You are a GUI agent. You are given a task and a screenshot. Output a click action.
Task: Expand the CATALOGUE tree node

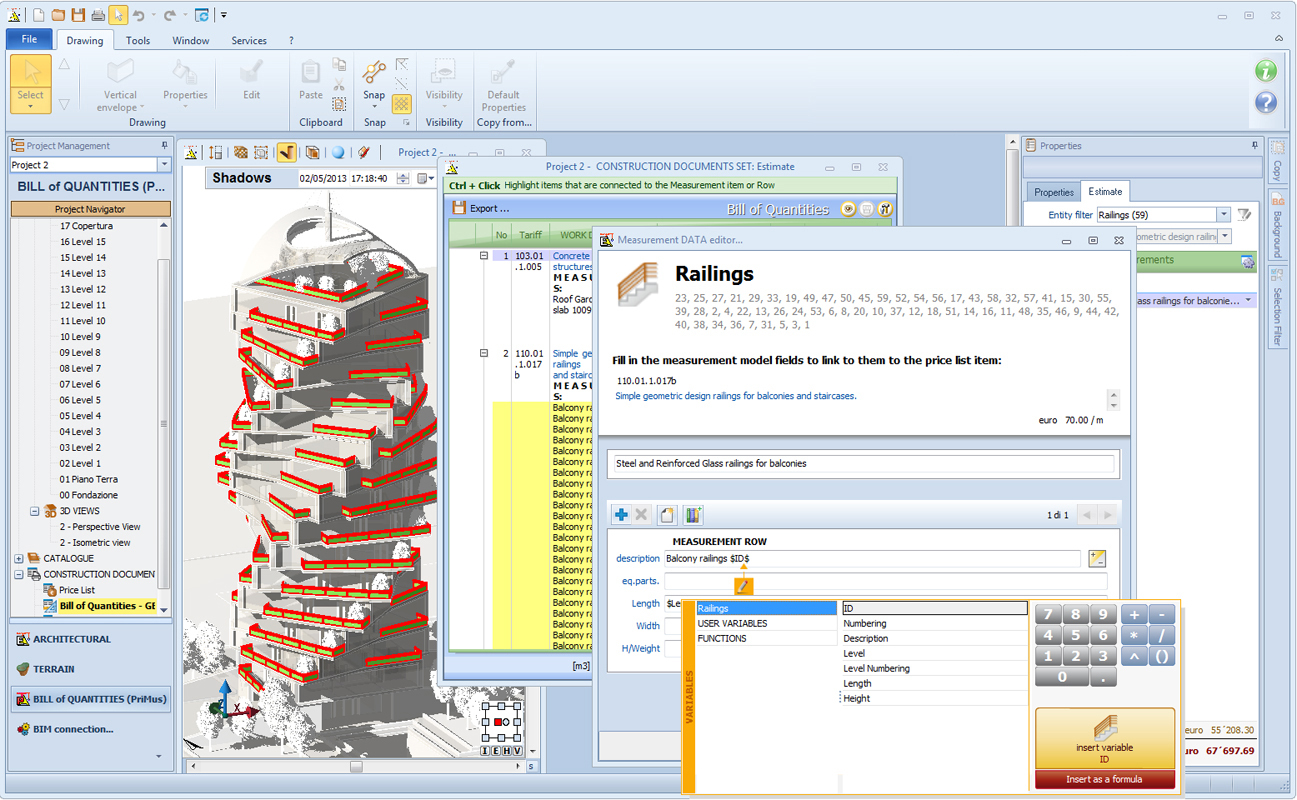click(x=19, y=559)
